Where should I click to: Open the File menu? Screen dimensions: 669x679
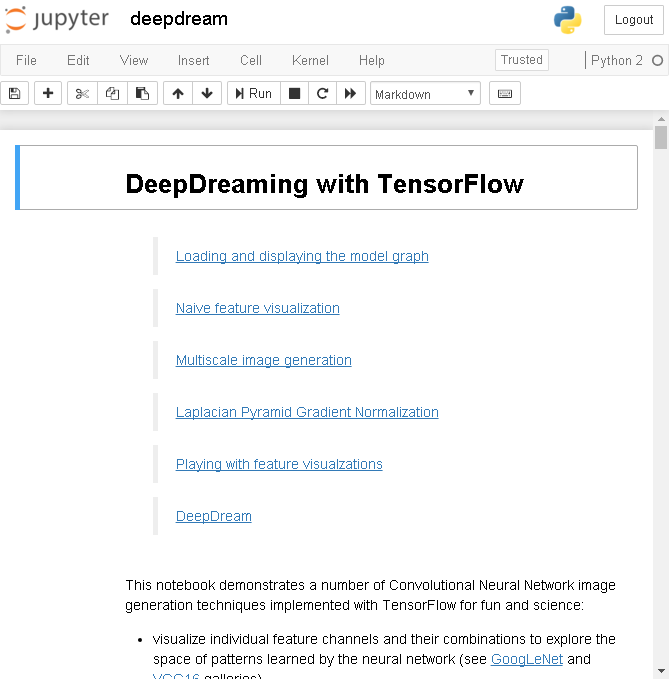point(26,60)
